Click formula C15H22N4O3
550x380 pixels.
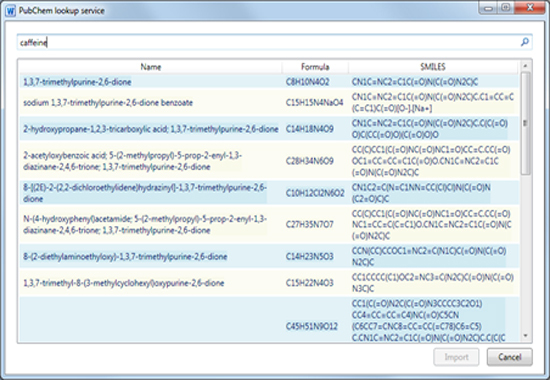pyautogui.click(x=309, y=283)
